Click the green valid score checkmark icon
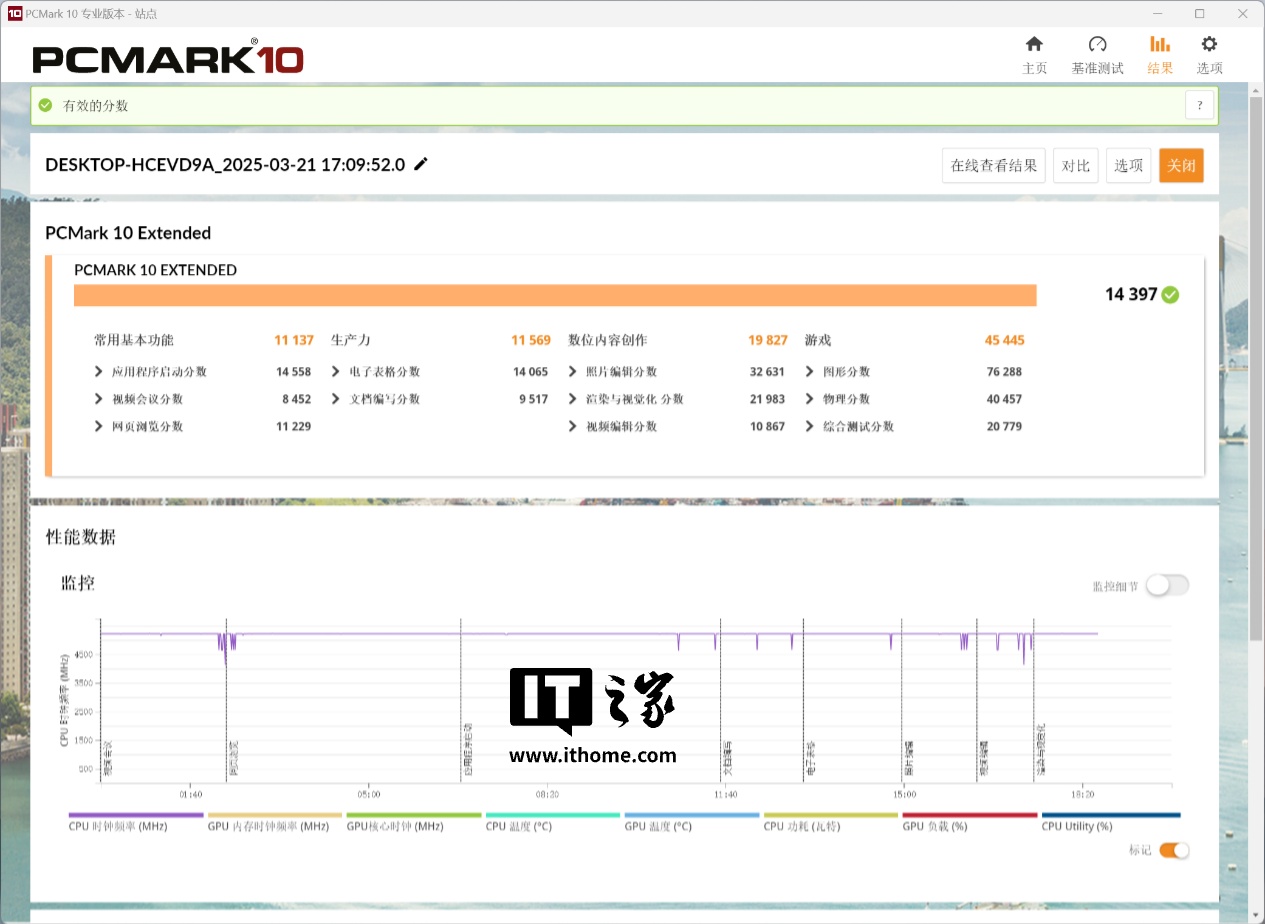Screen dimensions: 1265x924 (46, 105)
